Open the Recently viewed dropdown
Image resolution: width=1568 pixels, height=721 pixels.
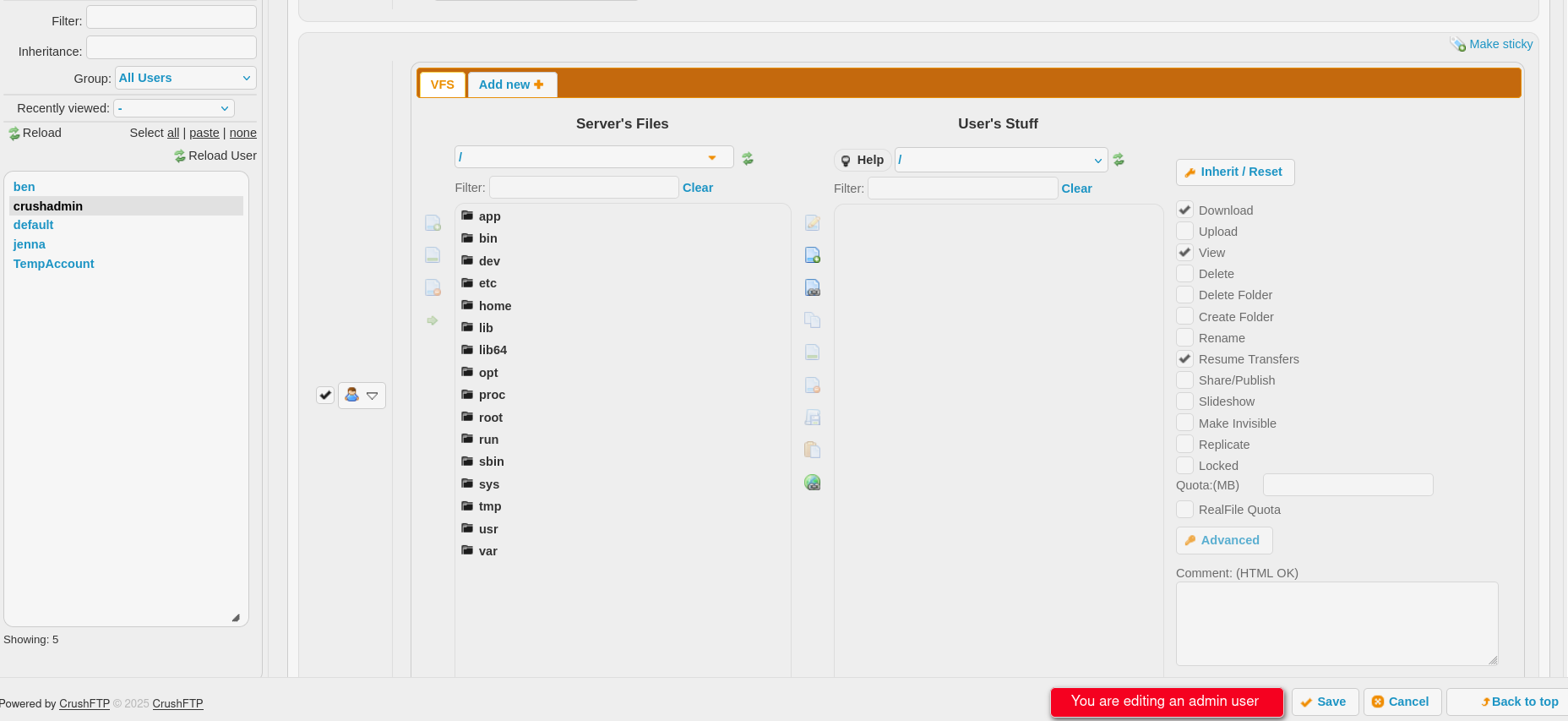[x=174, y=108]
